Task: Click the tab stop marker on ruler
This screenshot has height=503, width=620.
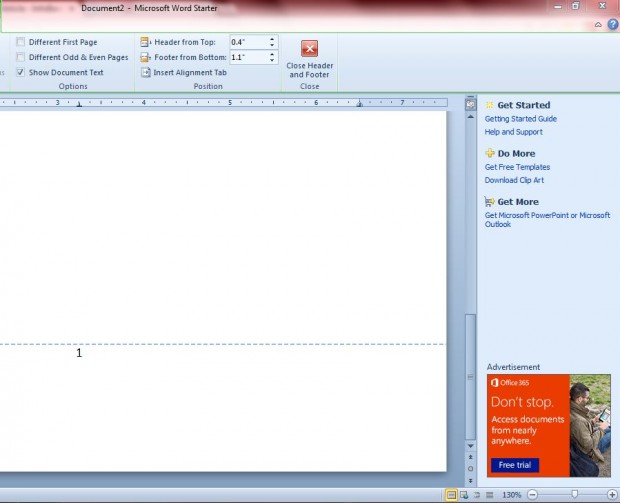Action: [x=79, y=104]
